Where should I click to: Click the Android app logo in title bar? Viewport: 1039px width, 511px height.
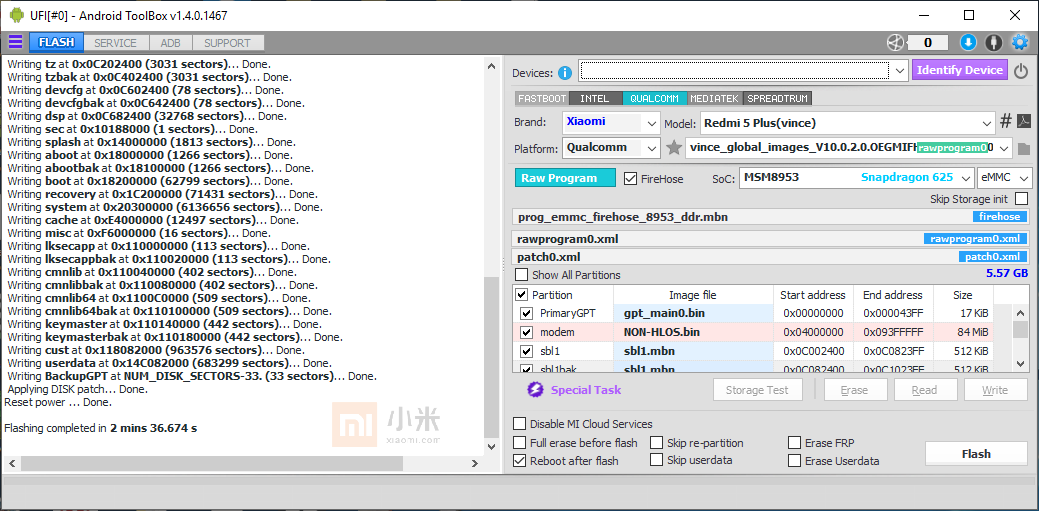coord(16,15)
